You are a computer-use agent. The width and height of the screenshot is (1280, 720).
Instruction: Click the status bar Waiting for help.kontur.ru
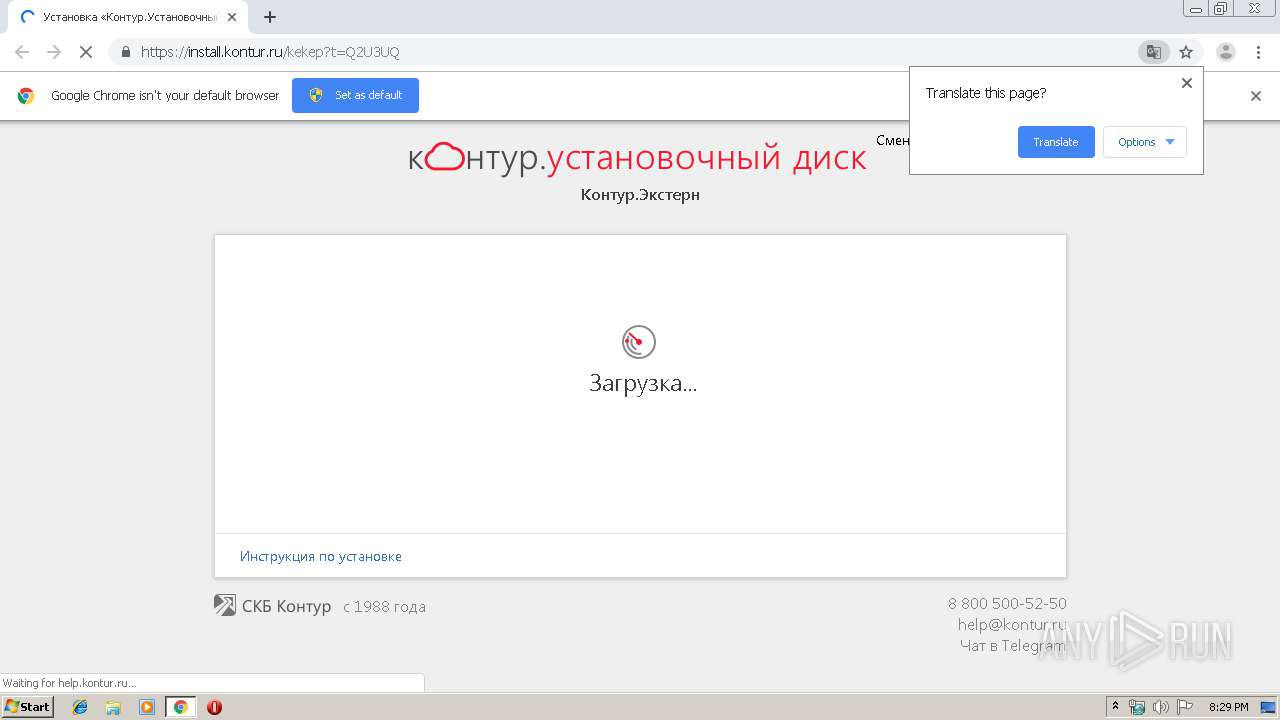coord(212,683)
